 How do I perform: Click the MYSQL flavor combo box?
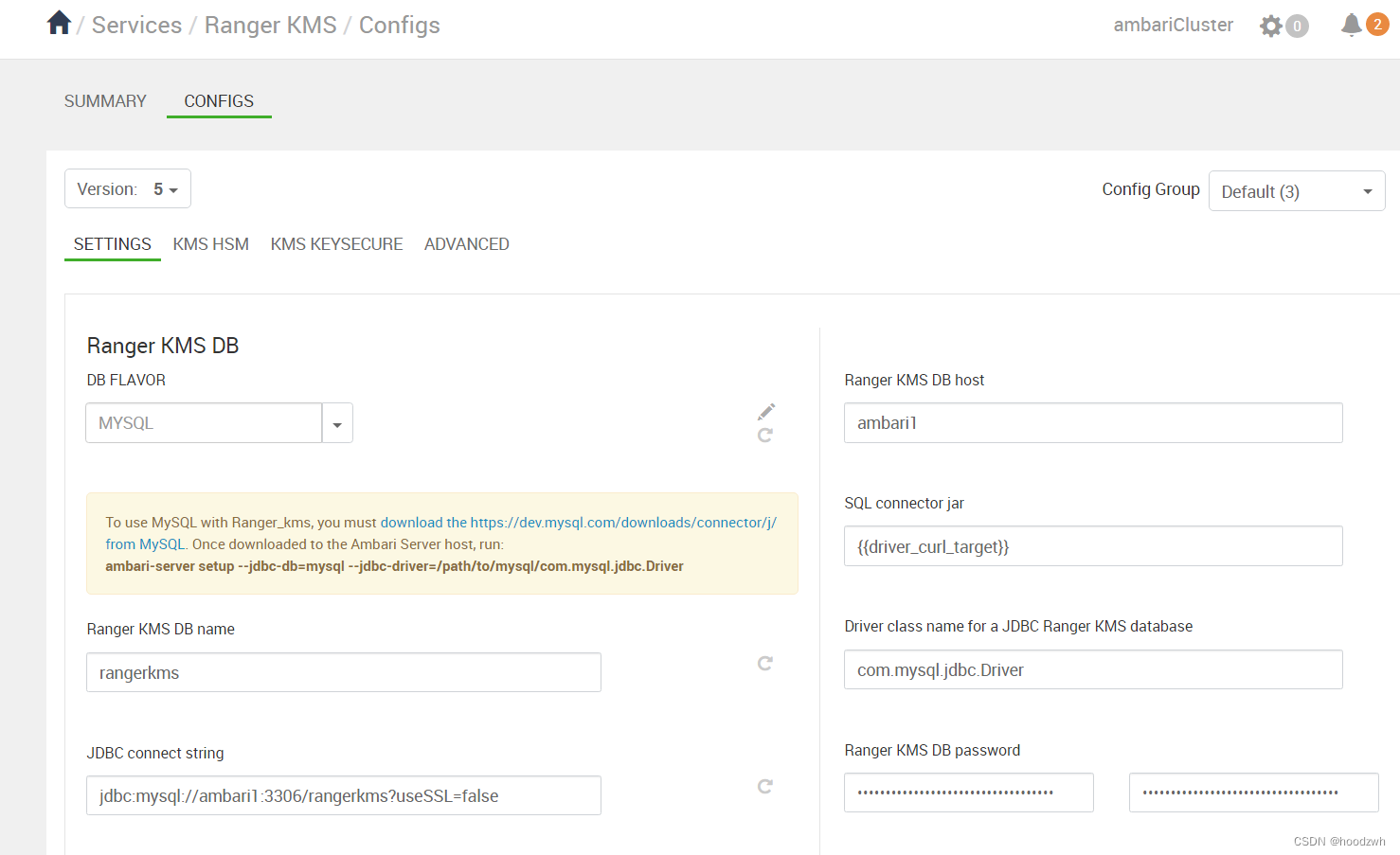pyautogui.click(x=204, y=423)
